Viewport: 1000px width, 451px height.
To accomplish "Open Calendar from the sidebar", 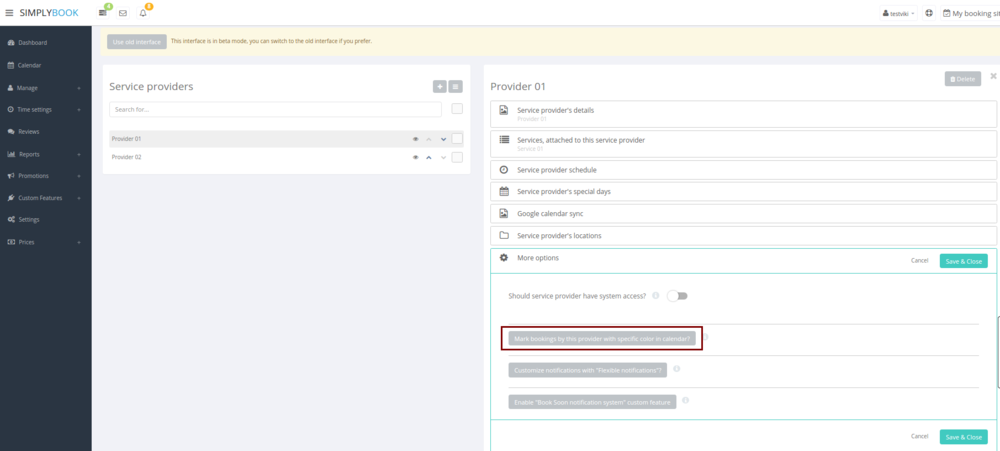I will tap(29, 65).
